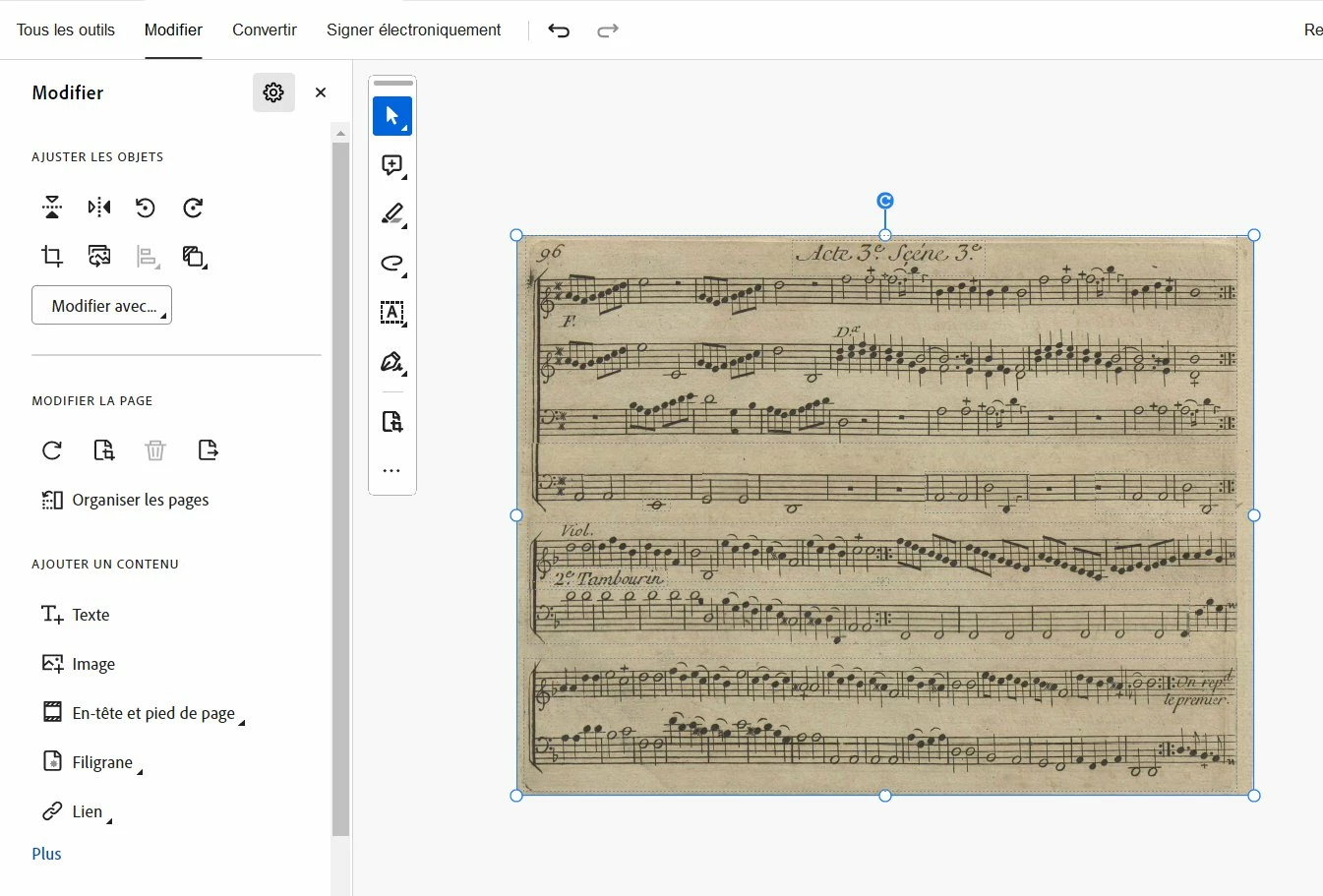1323x896 pixels.
Task: Open the align objects icon
Action: tap(147, 257)
